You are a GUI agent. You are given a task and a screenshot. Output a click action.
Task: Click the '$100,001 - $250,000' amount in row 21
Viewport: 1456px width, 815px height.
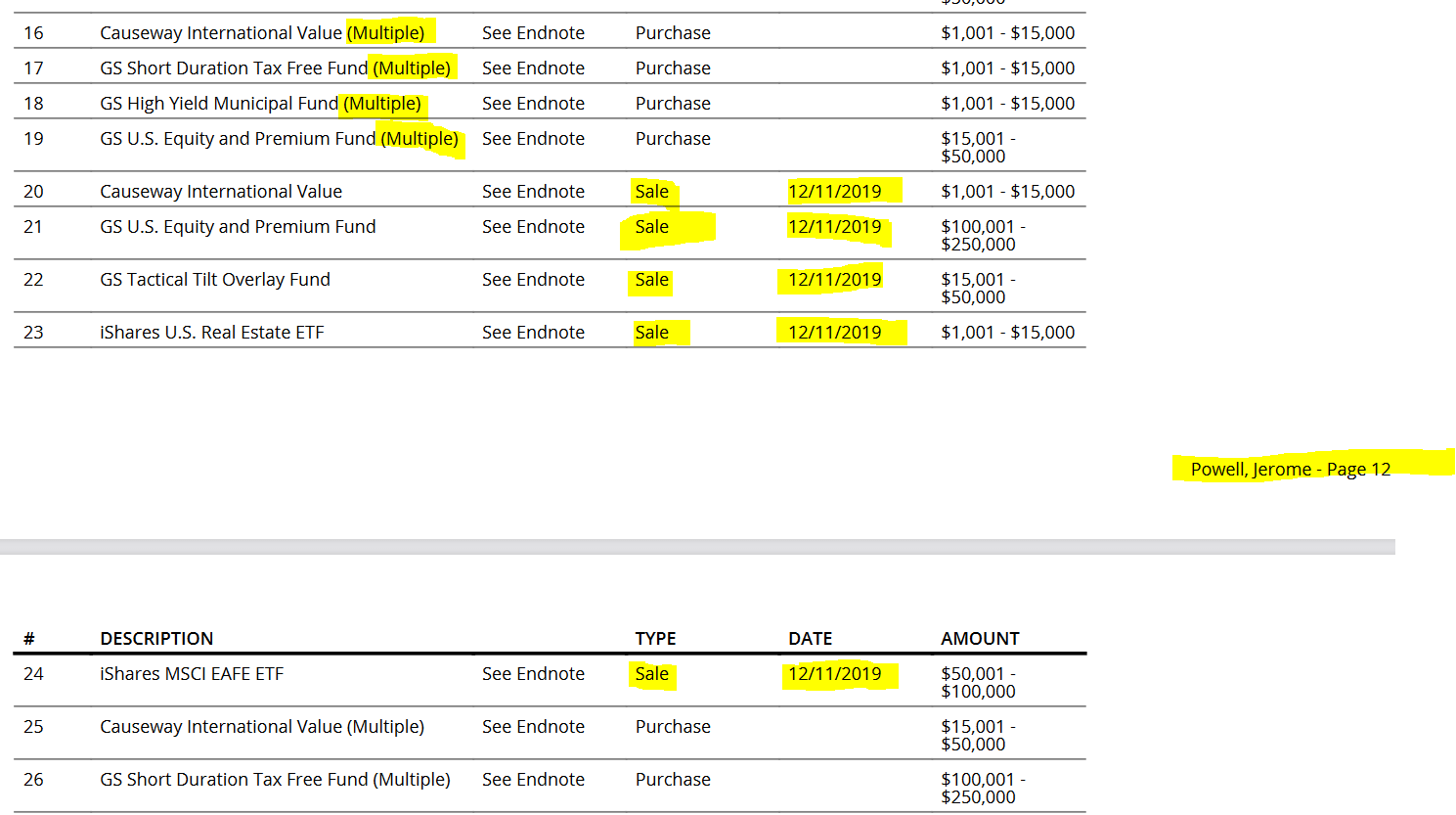tap(983, 236)
